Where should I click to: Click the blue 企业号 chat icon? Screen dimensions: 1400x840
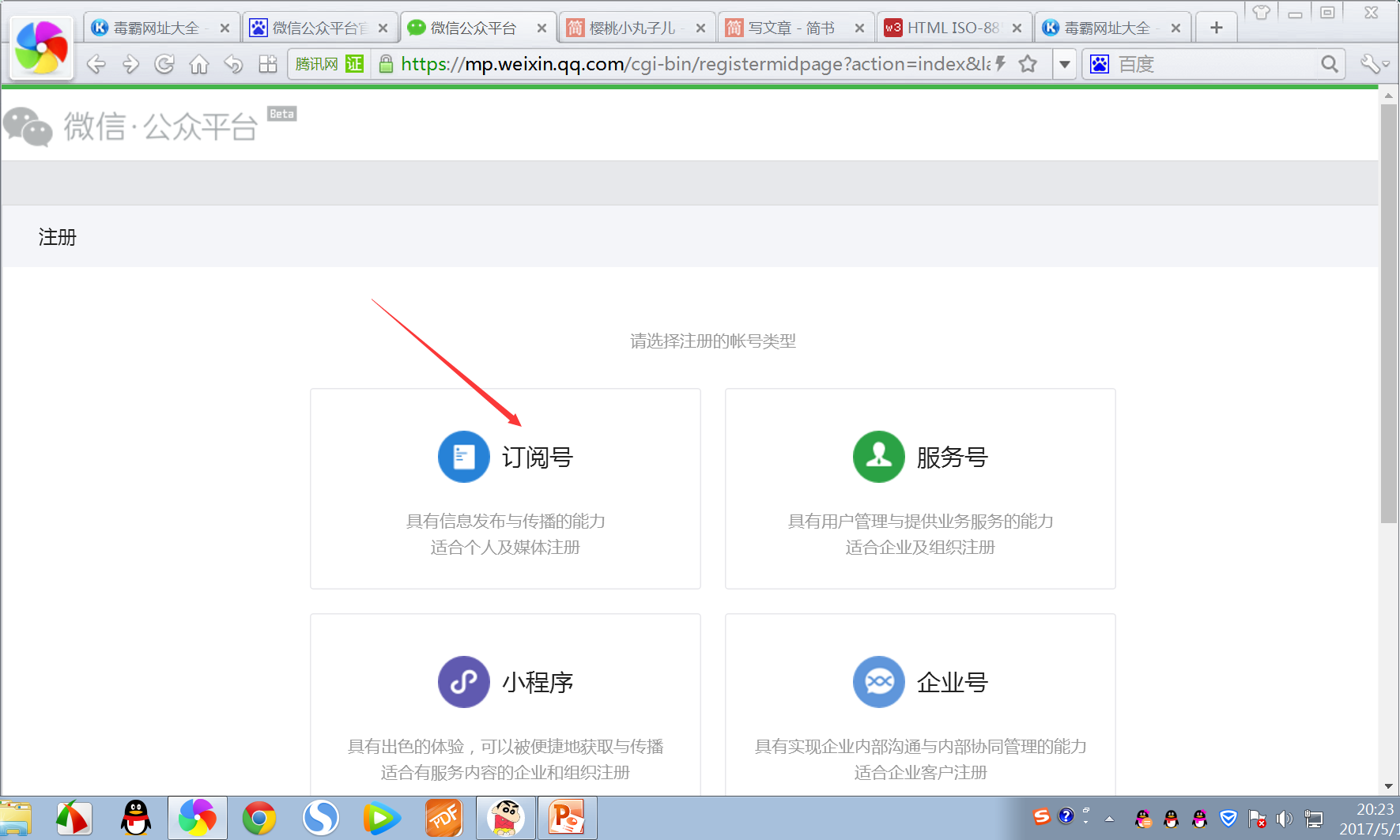(879, 682)
